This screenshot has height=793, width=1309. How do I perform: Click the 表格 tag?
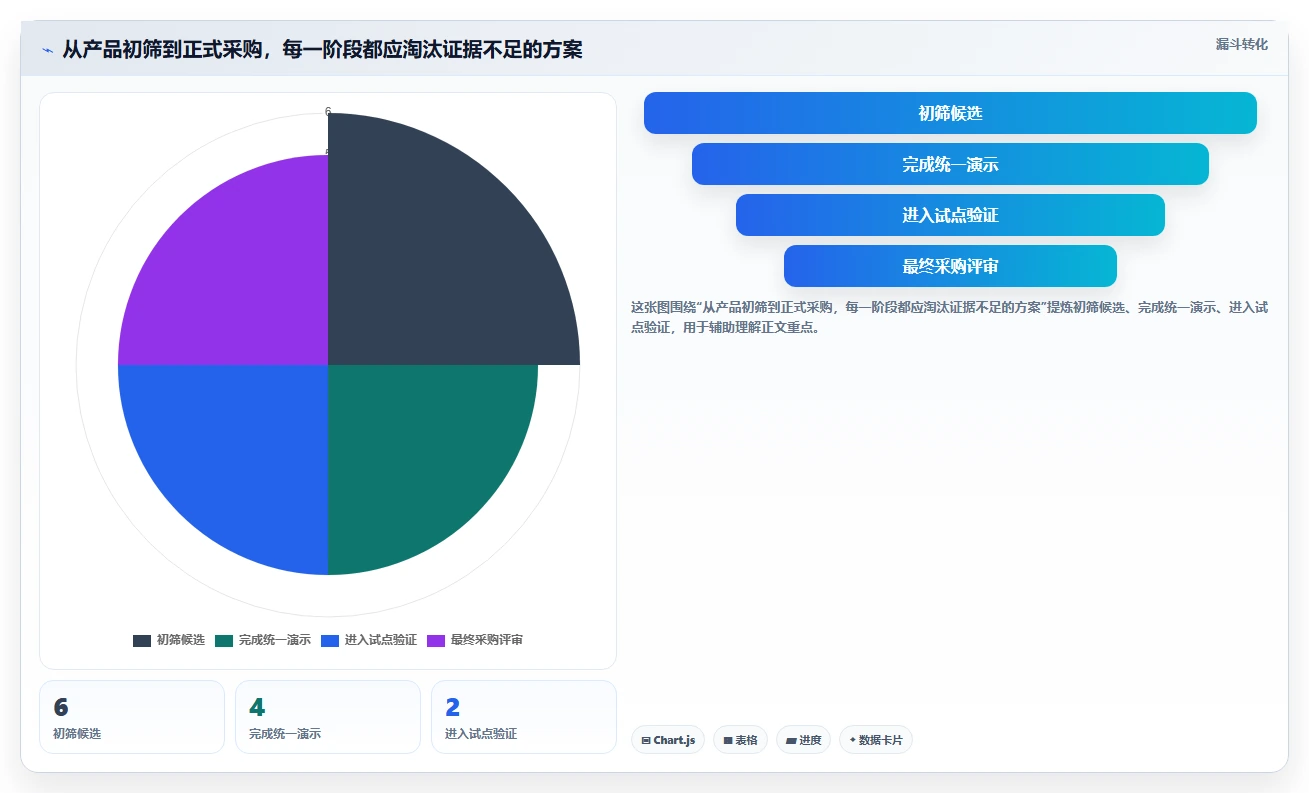[x=740, y=740]
